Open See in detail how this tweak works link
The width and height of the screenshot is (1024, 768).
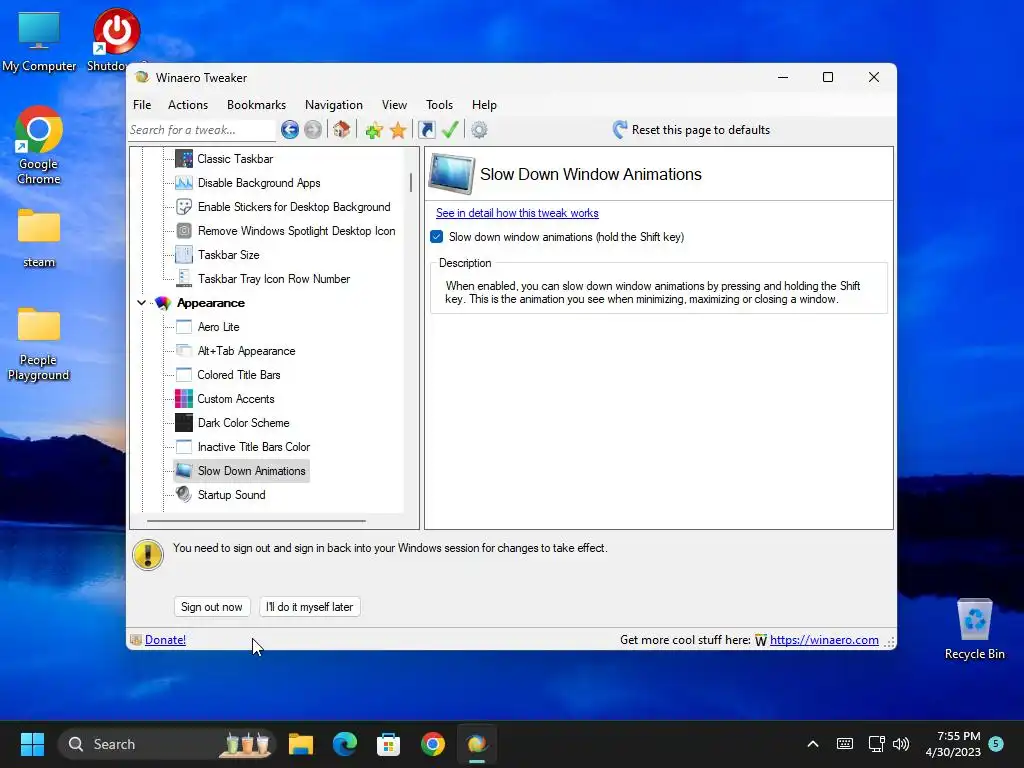[517, 213]
